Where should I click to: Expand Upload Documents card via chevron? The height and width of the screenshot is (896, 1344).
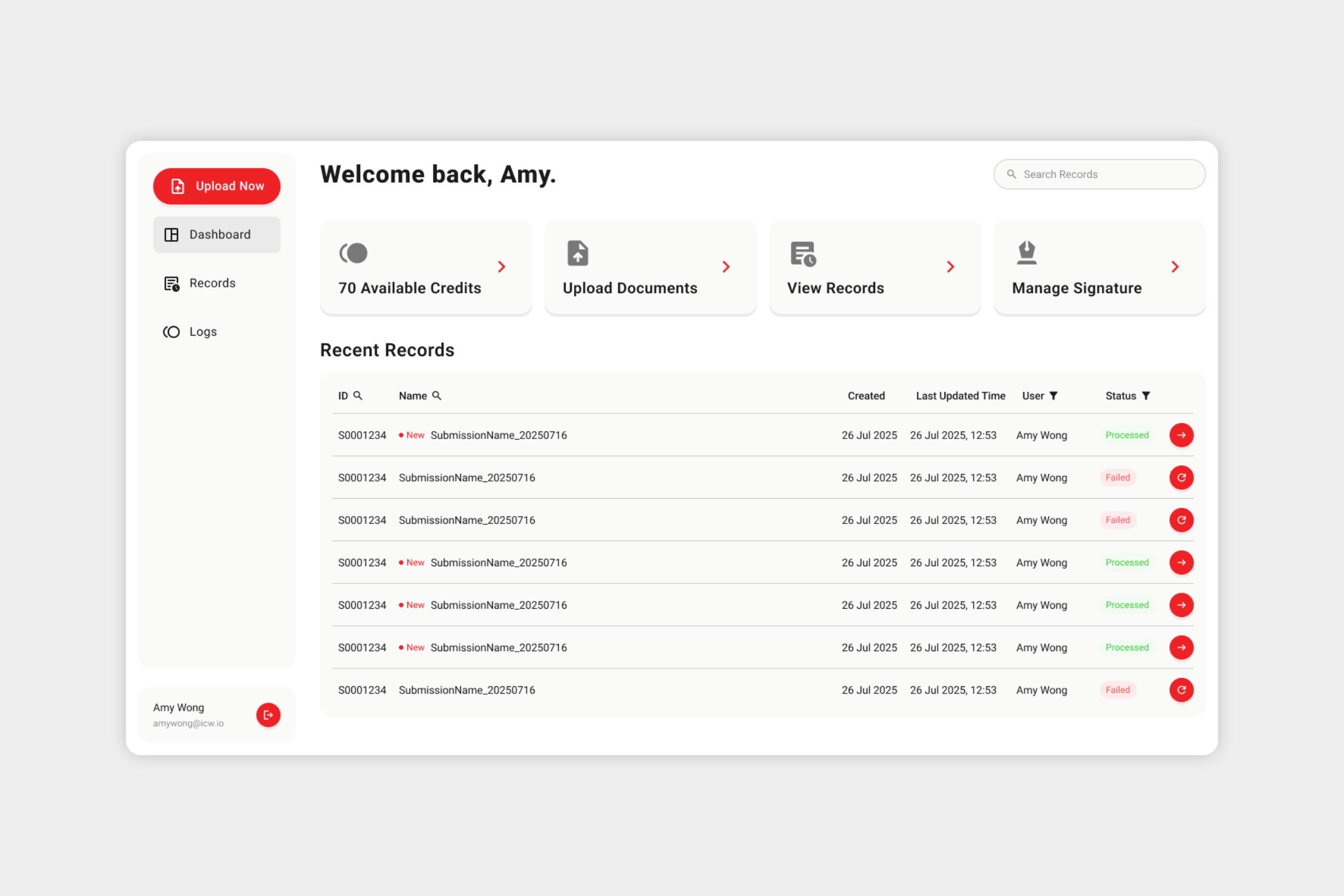[x=726, y=267]
